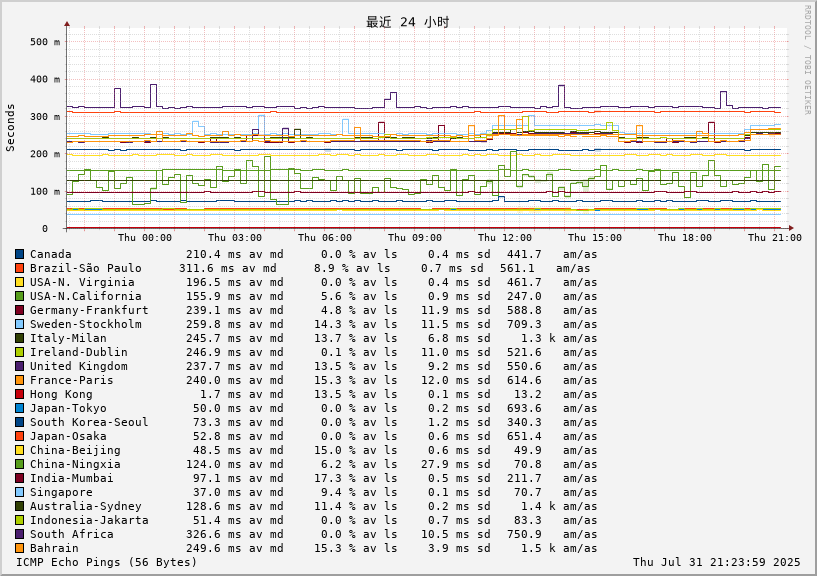817x576 pixels.
Task: Click the Singapore legend color box
Action: click(x=20, y=493)
